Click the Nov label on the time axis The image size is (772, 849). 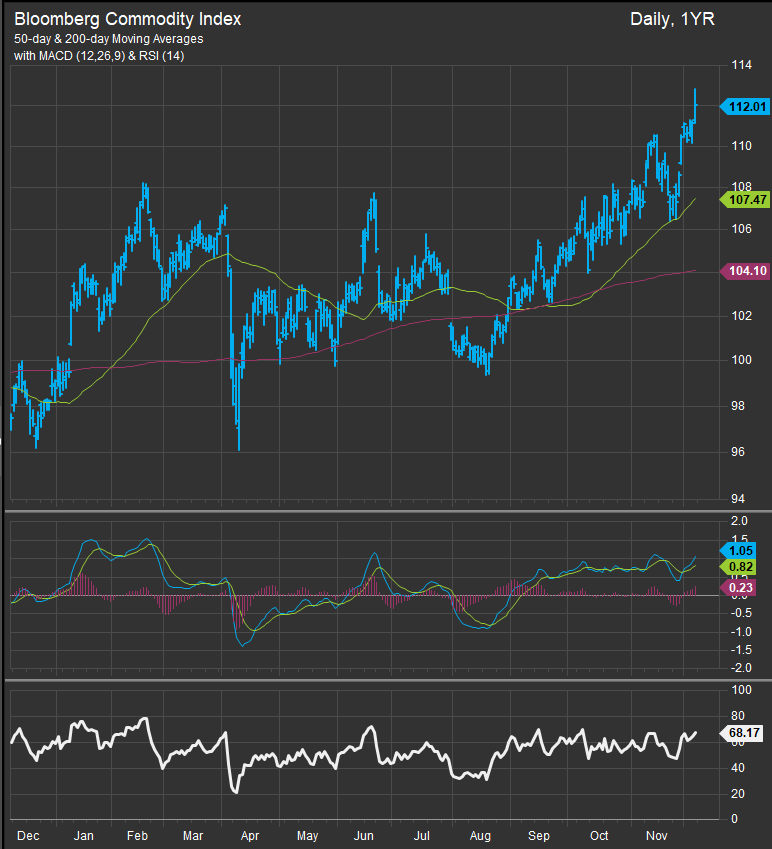(x=656, y=834)
